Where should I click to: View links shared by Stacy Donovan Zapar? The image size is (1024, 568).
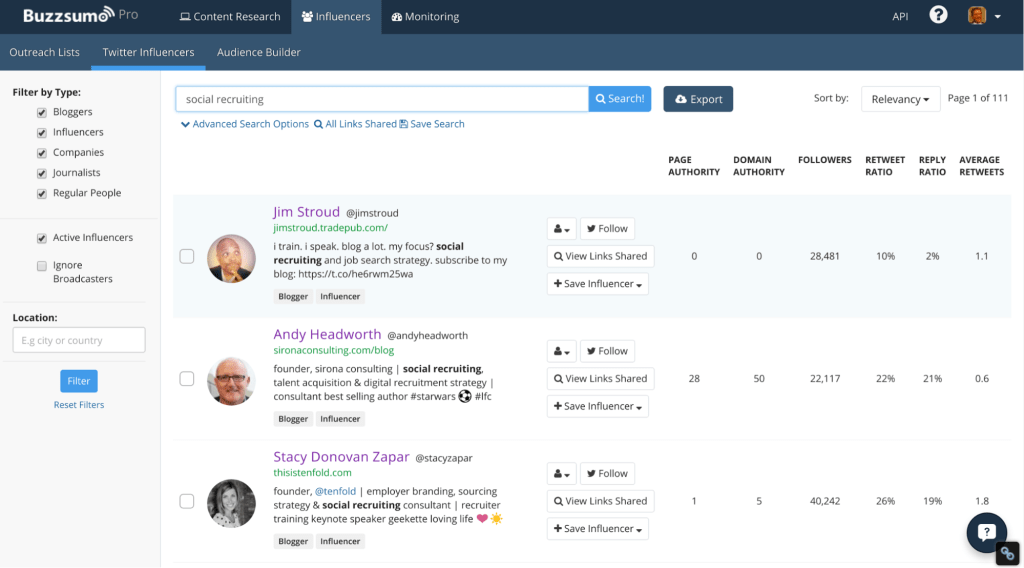pos(600,501)
